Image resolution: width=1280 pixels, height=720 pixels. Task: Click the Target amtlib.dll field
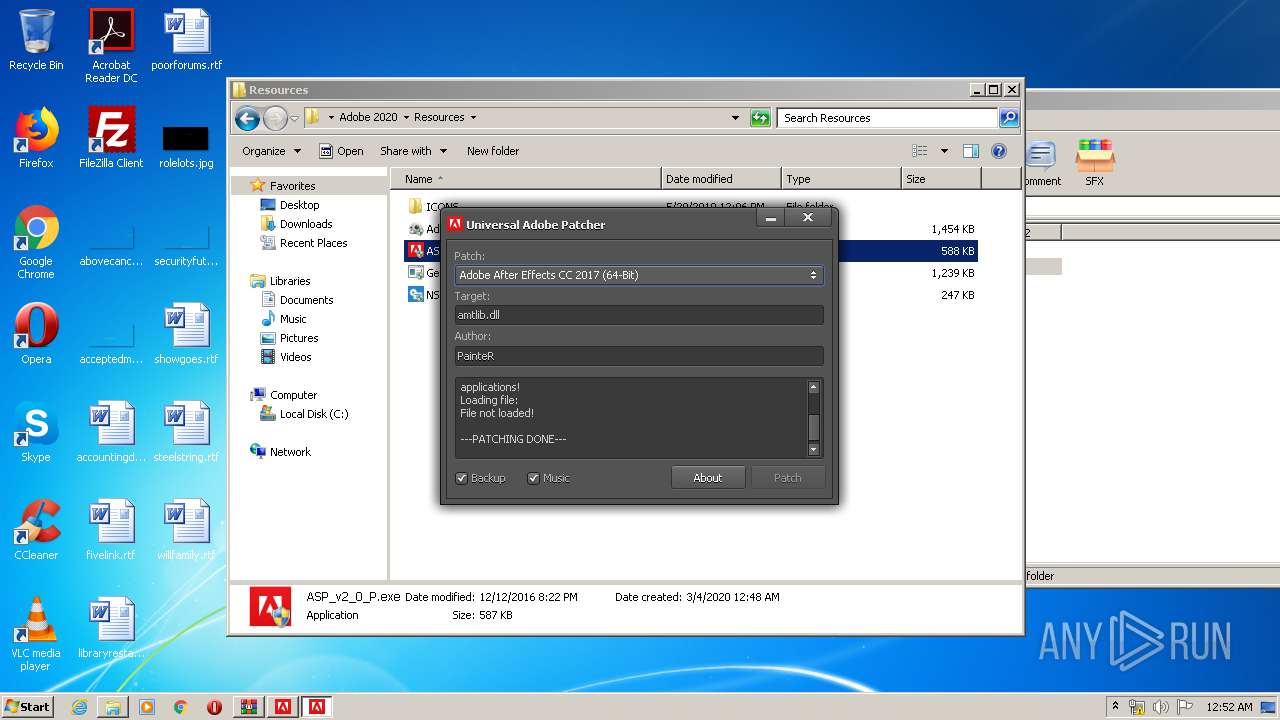tap(639, 315)
